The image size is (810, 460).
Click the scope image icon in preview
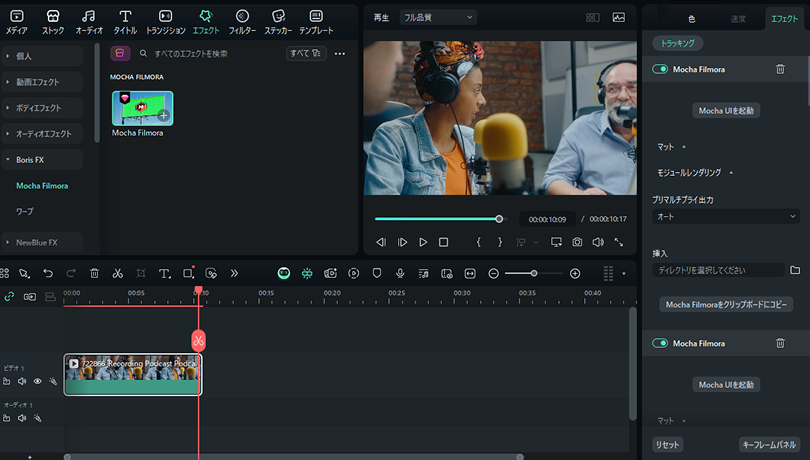point(618,18)
